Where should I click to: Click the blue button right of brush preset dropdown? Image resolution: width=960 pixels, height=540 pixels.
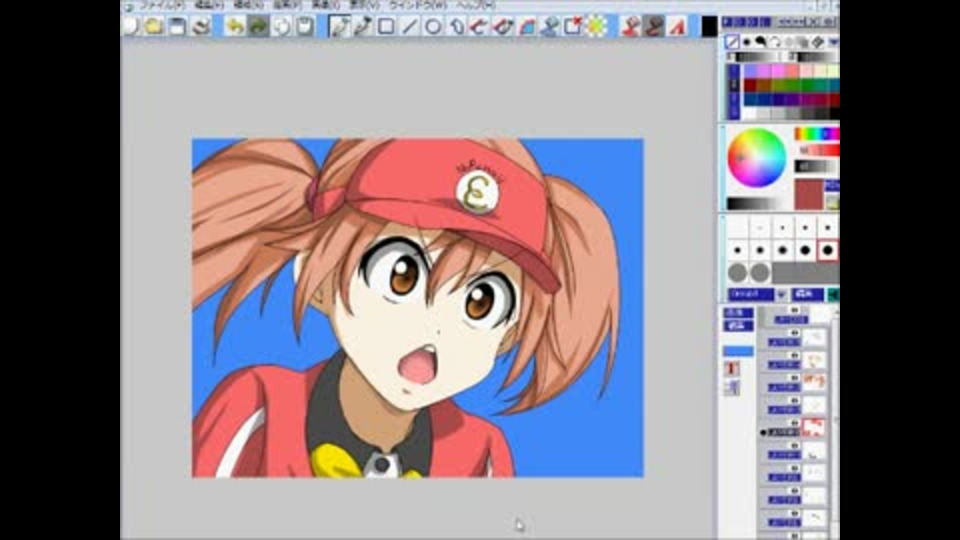pyautogui.click(x=808, y=294)
